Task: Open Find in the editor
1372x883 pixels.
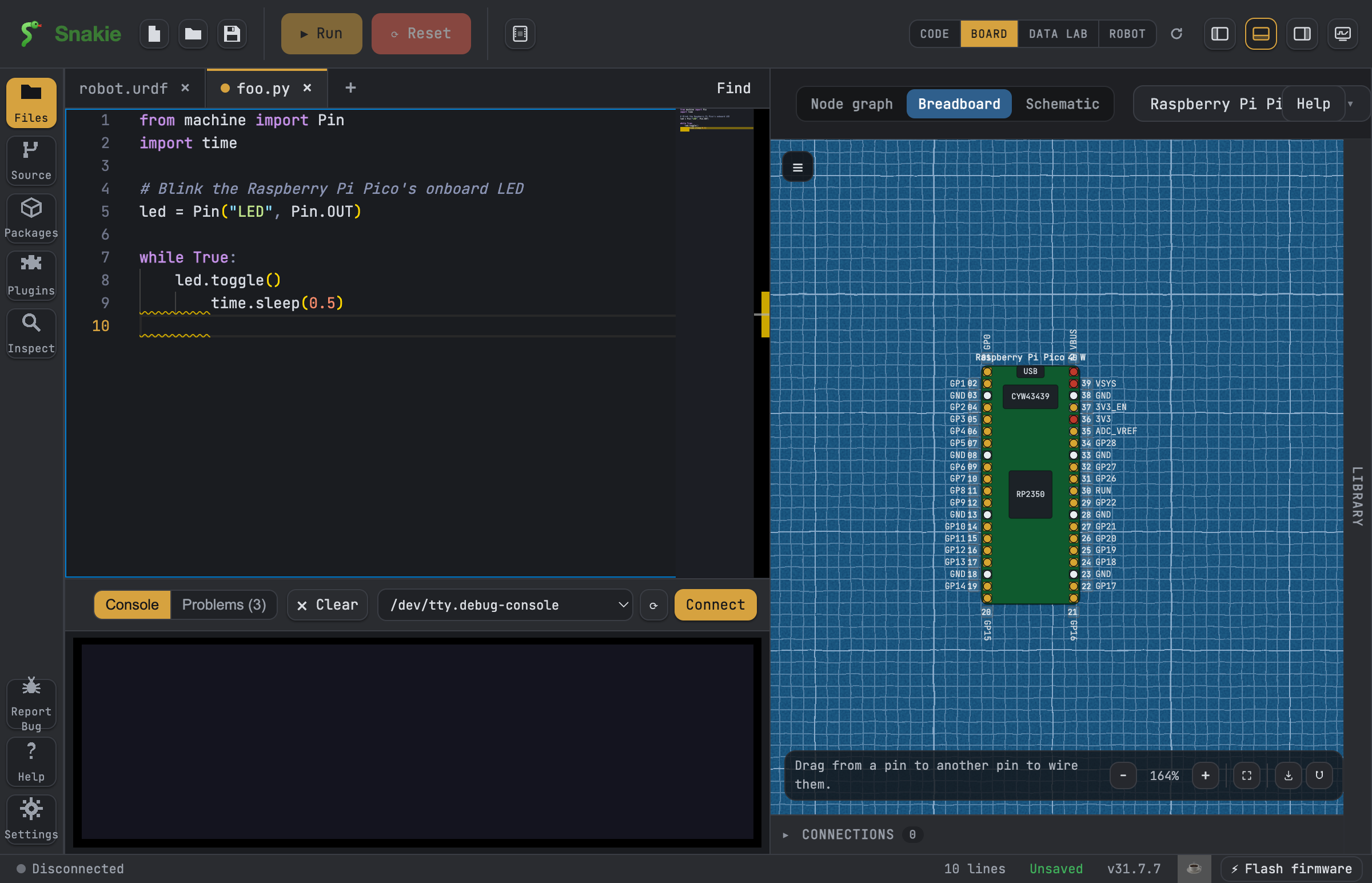Action: coord(733,88)
